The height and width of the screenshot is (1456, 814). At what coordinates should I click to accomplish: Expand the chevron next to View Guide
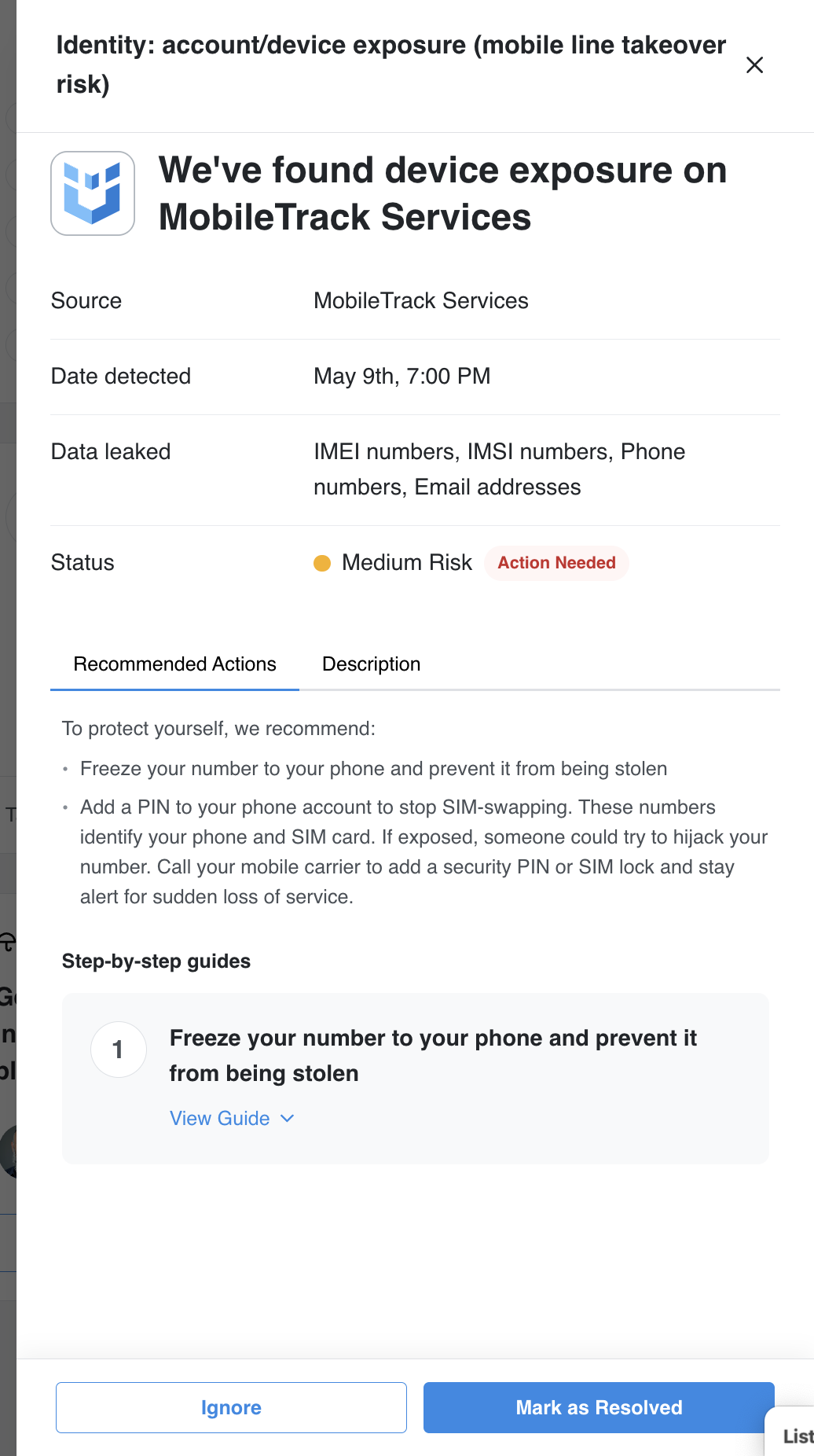tap(288, 1118)
